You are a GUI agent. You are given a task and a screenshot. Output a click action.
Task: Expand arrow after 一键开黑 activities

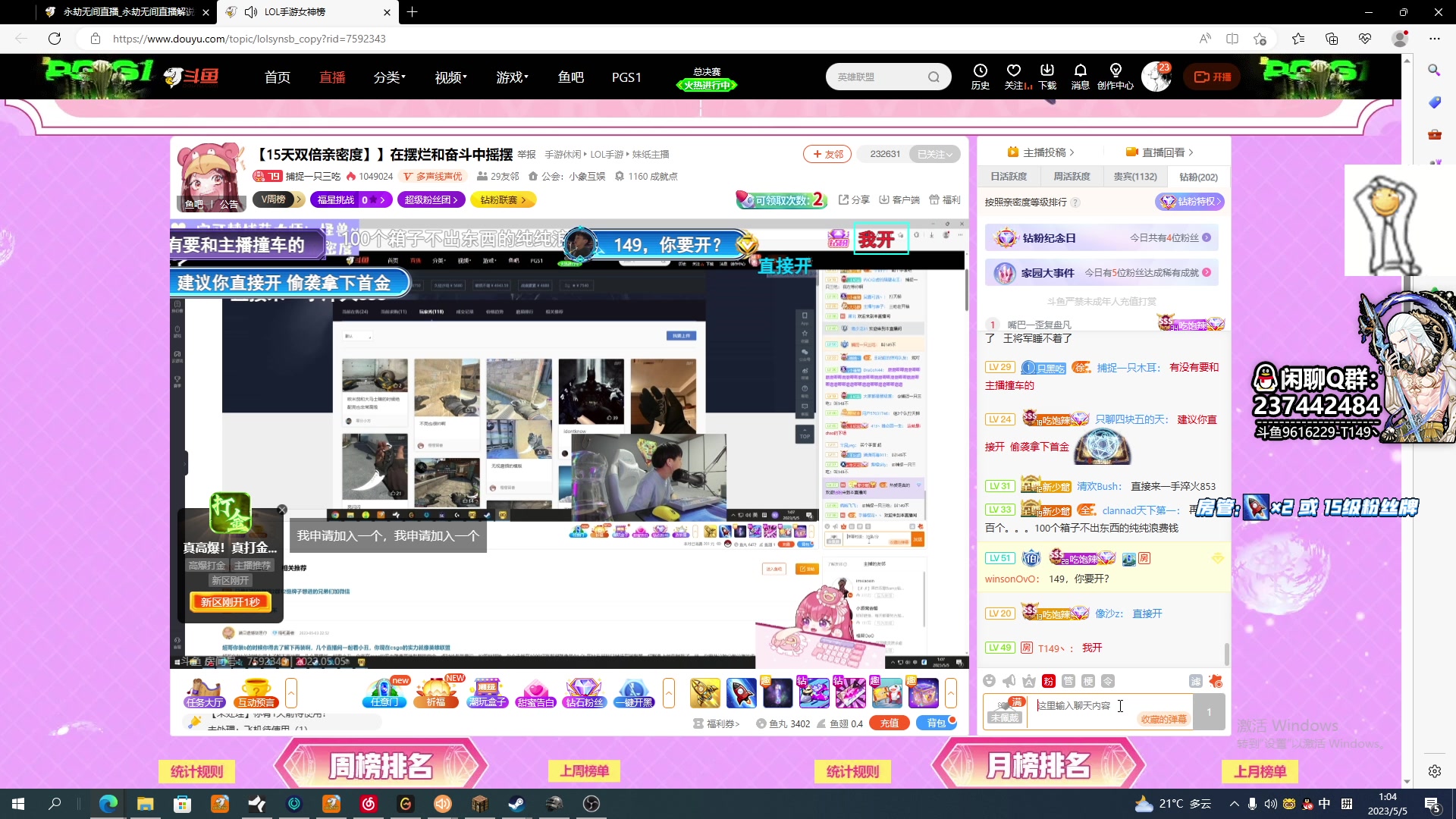(x=669, y=692)
